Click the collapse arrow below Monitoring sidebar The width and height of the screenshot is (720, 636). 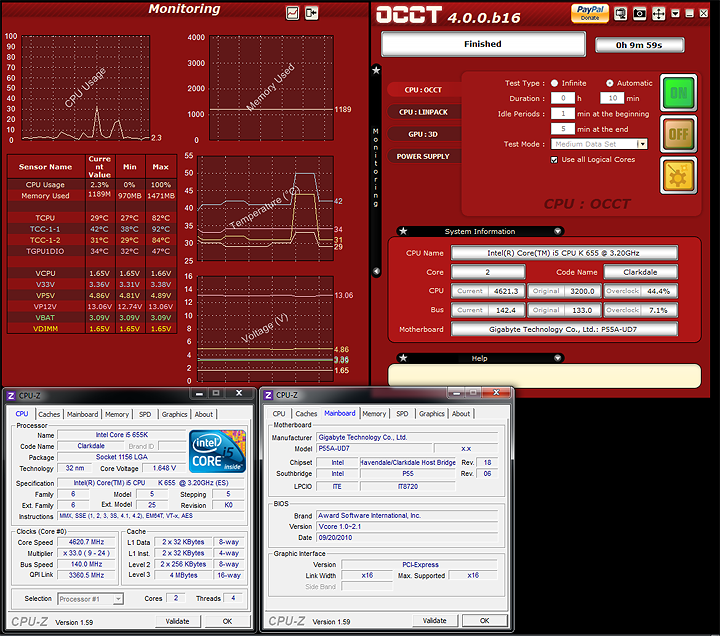[376, 271]
